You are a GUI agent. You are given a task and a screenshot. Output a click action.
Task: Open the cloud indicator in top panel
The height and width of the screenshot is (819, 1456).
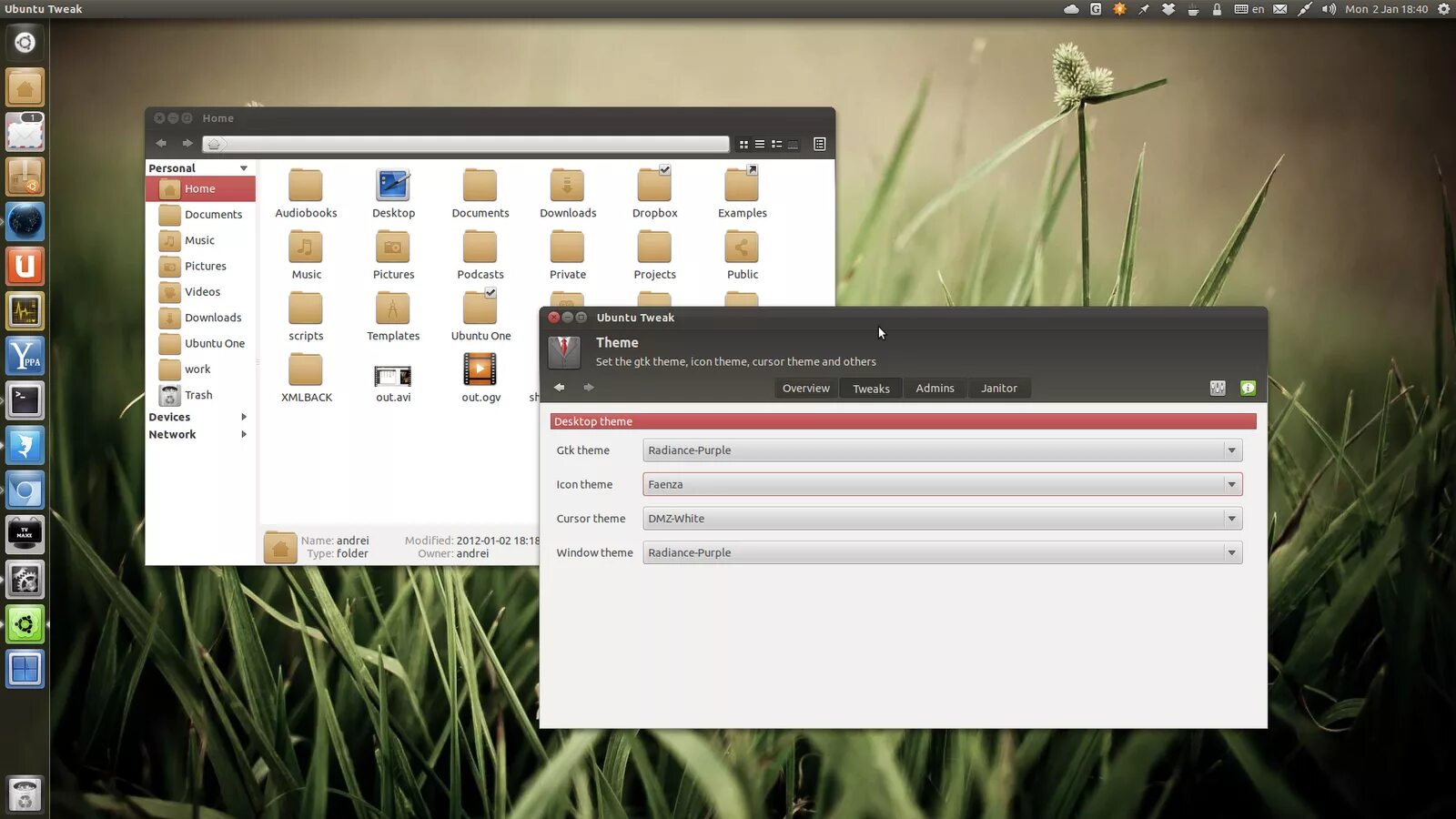point(1071,9)
